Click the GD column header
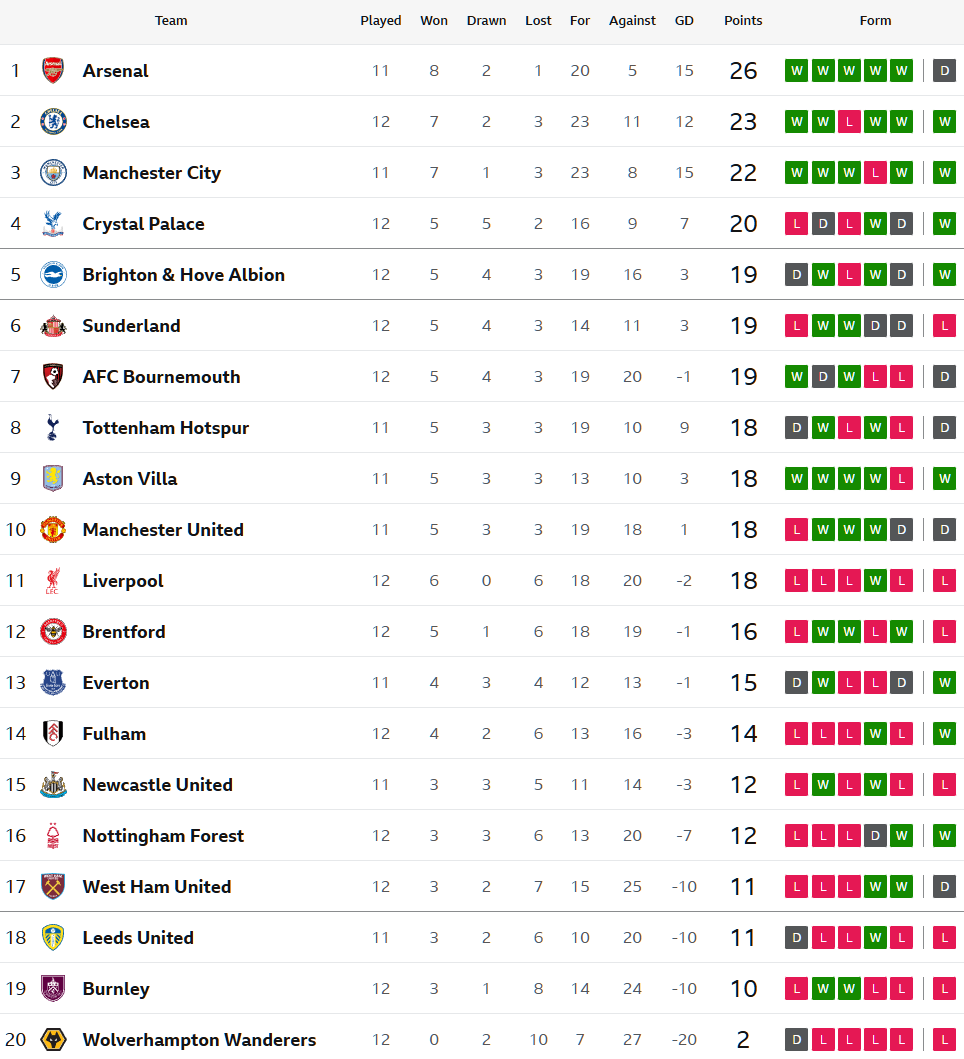This screenshot has width=964, height=1059. coord(684,20)
